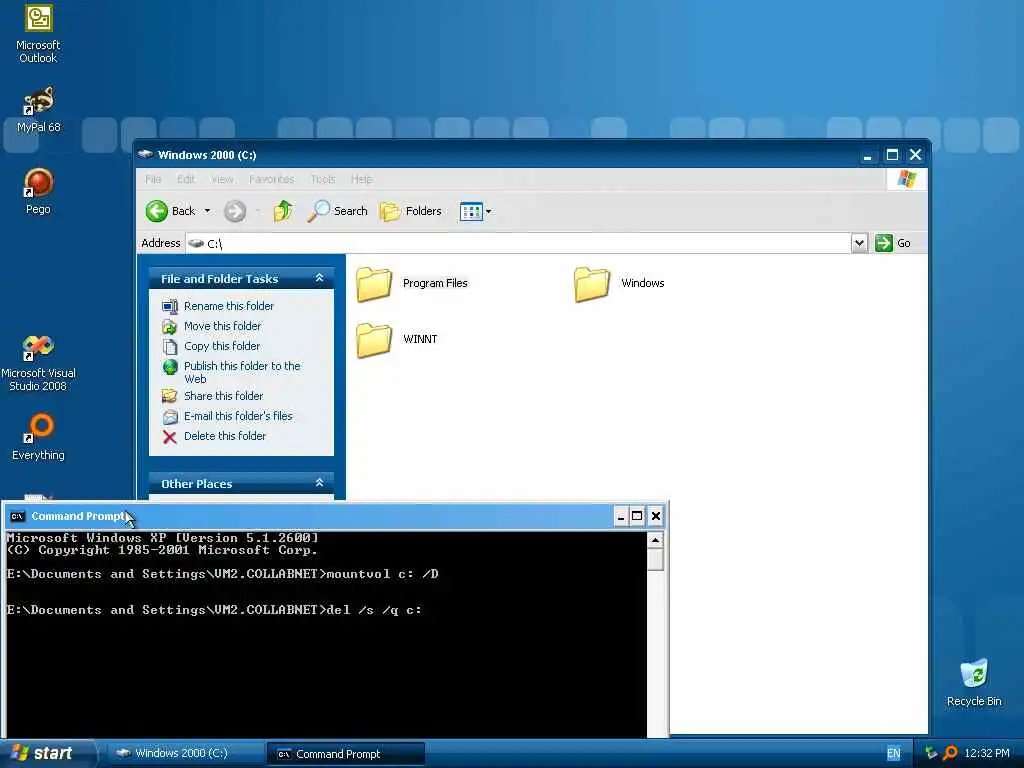Maximize the Windows 2000 (C:) window

(892, 155)
